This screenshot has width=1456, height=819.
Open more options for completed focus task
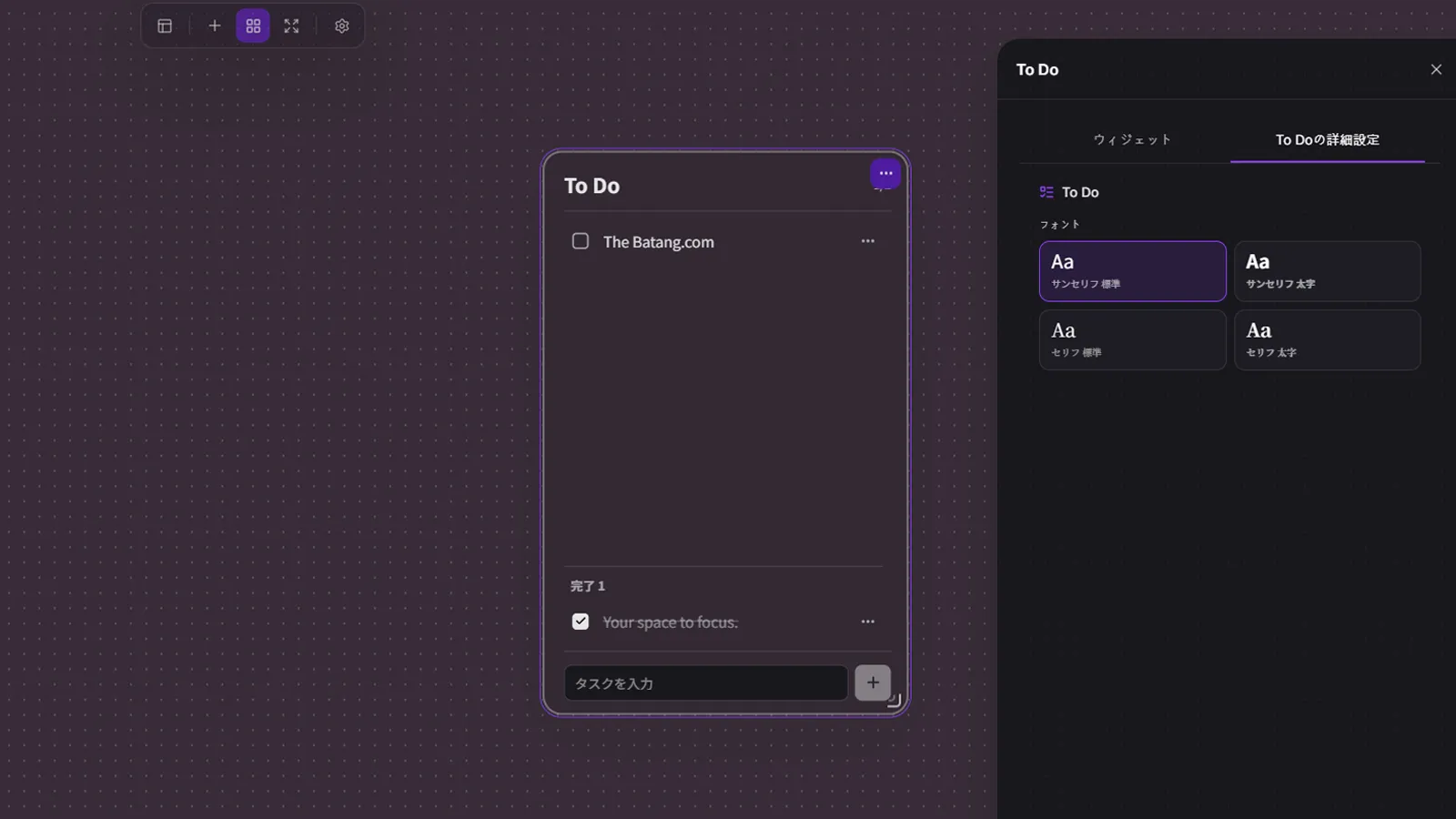[x=868, y=622]
